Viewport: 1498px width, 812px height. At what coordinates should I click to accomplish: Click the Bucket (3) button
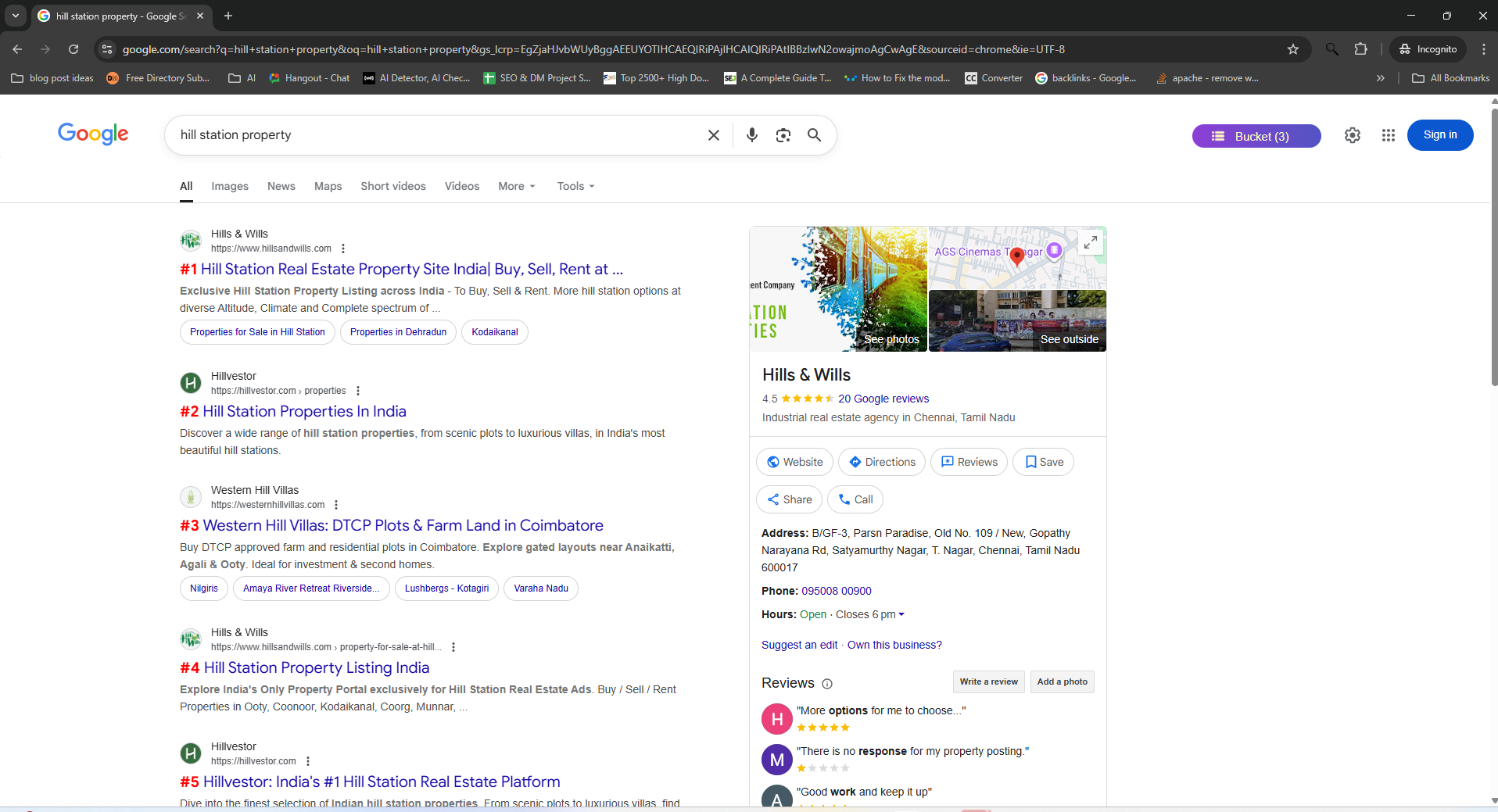coord(1256,136)
